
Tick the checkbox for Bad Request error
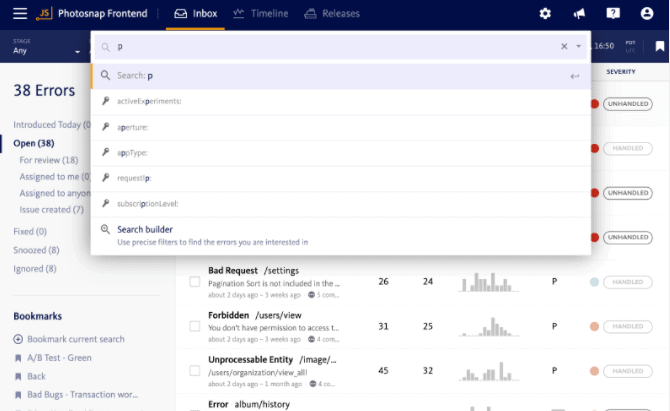pyautogui.click(x=195, y=283)
